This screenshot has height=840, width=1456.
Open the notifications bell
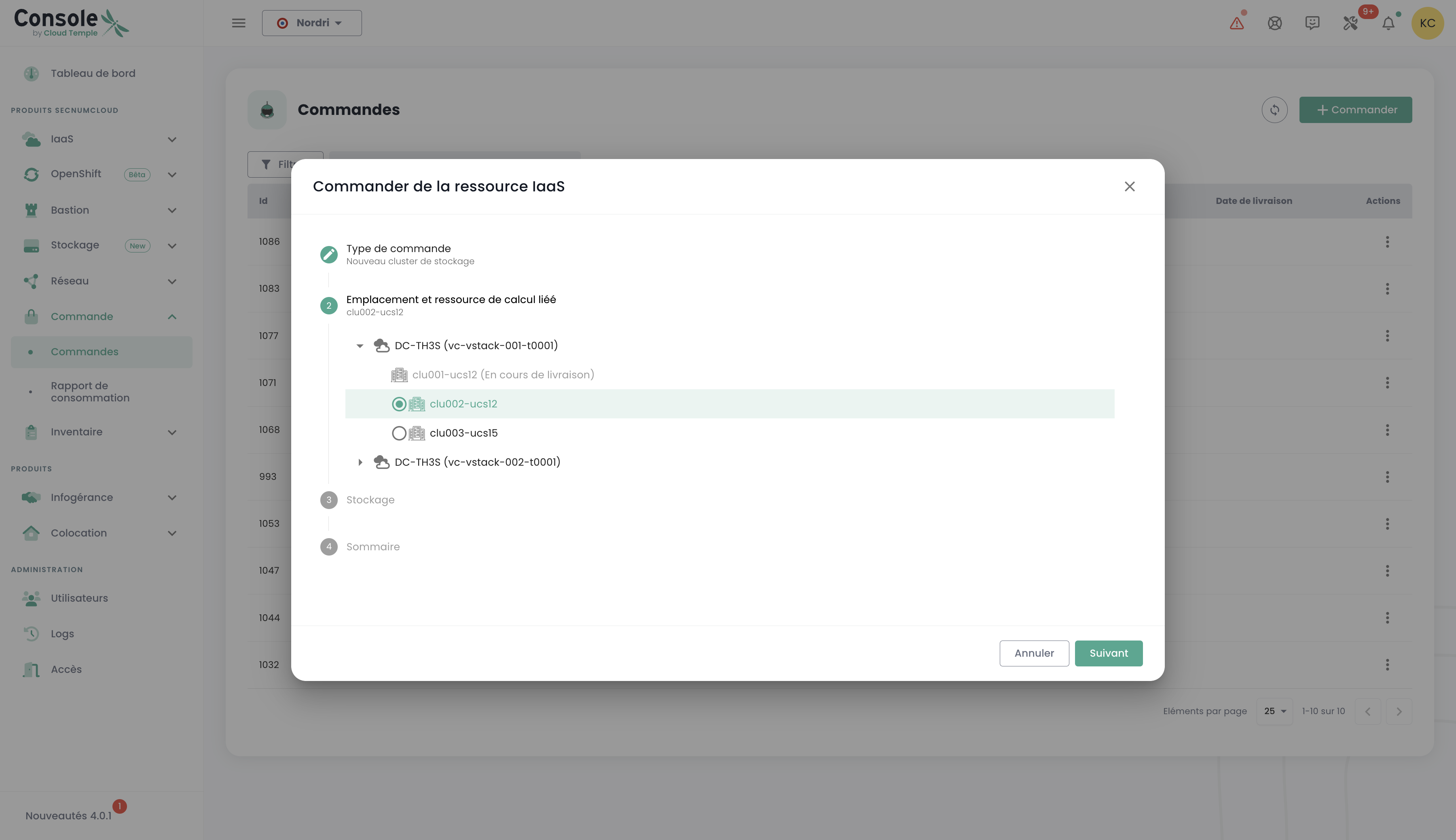(1388, 23)
